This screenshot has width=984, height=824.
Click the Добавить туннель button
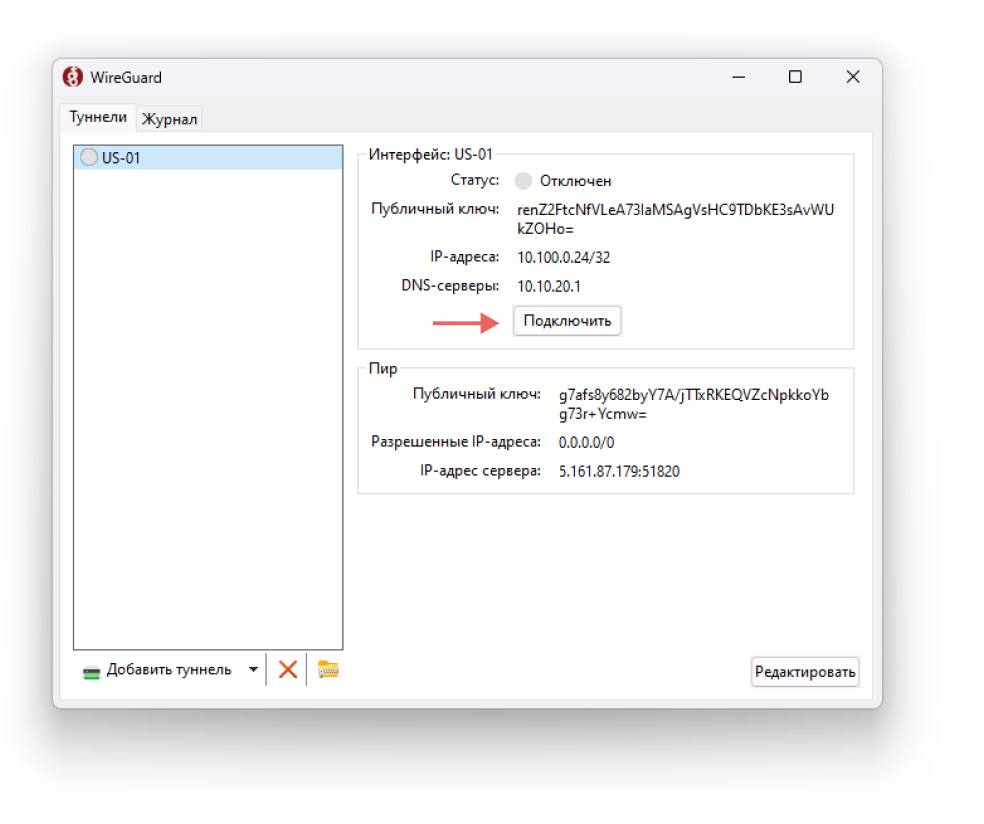tap(157, 670)
